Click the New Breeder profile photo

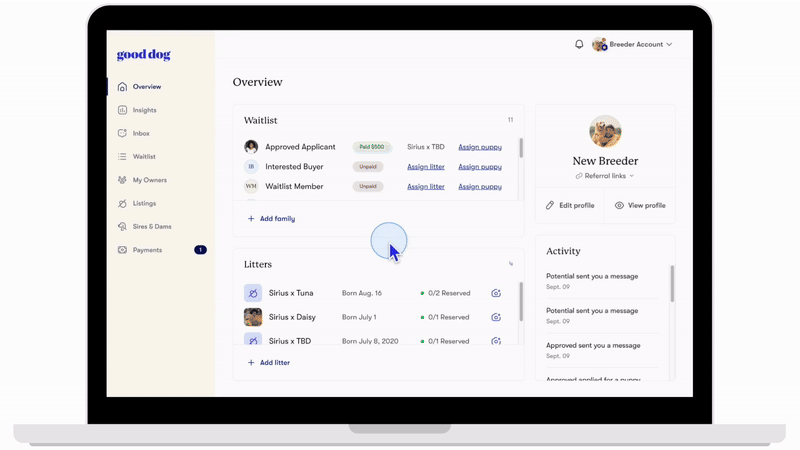(x=605, y=131)
